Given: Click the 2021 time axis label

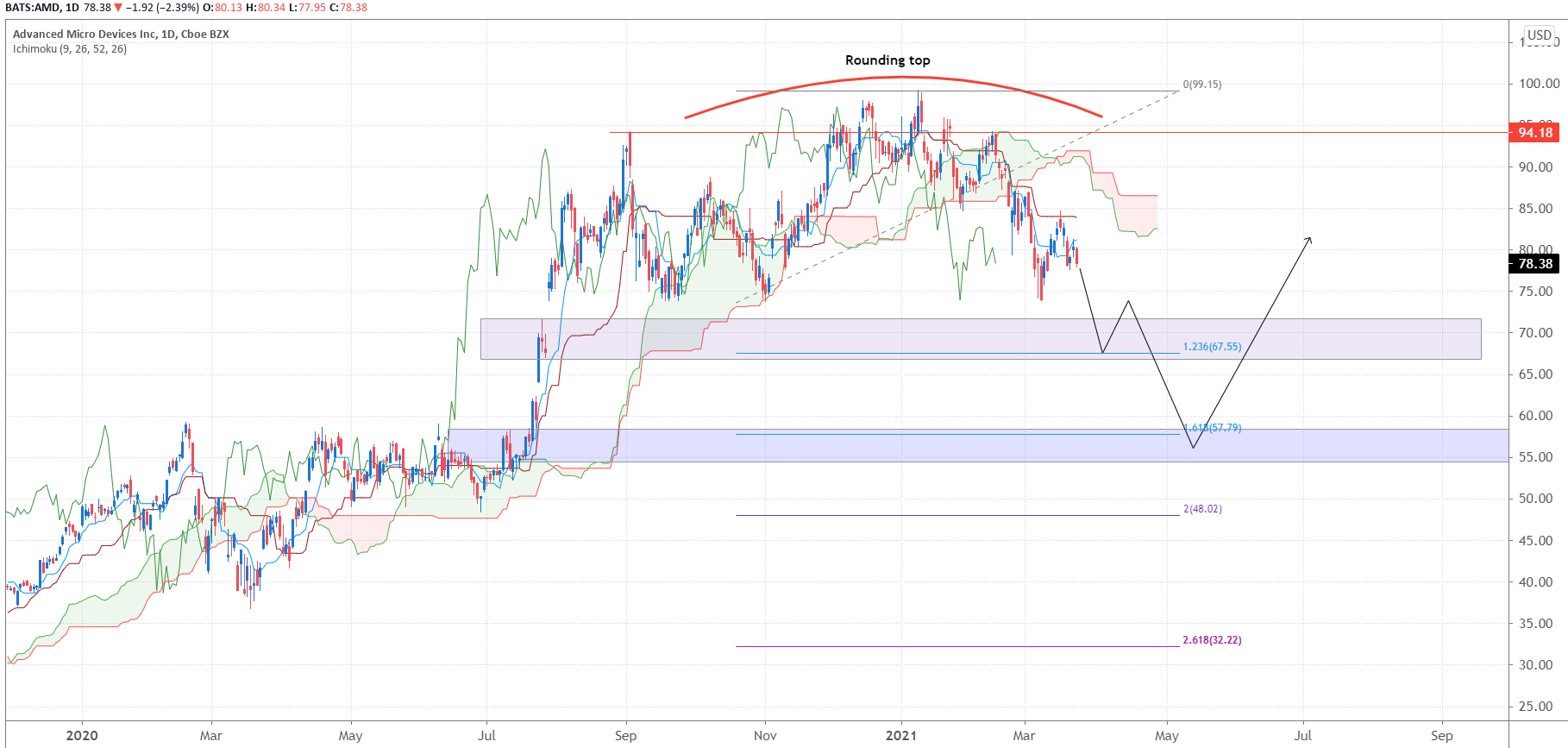Looking at the screenshot, I should coord(901,736).
